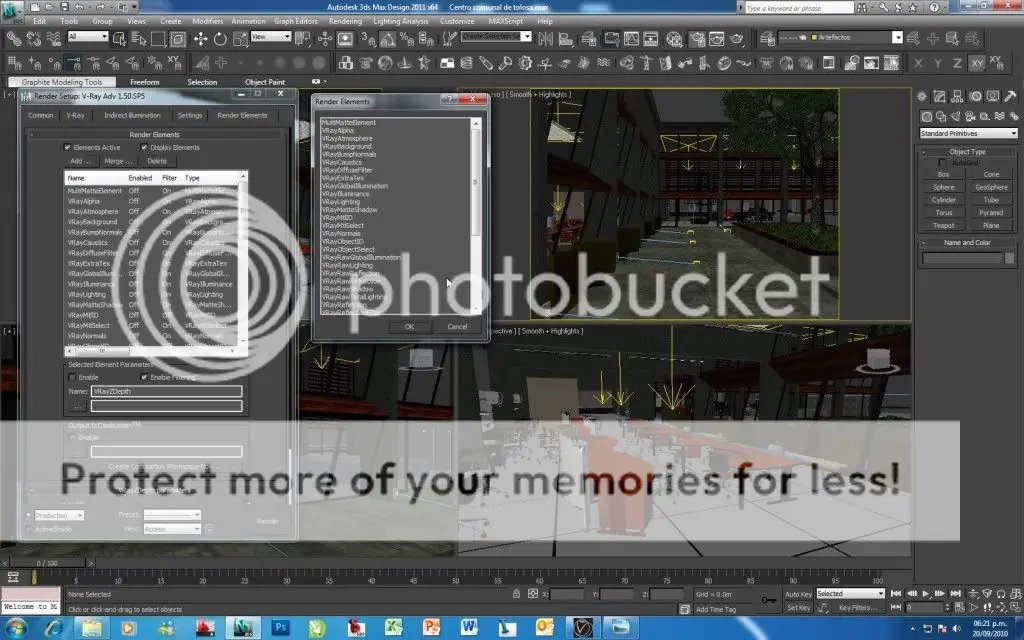
Task: Toggle the Elements Active checkbox
Action: tap(68, 147)
